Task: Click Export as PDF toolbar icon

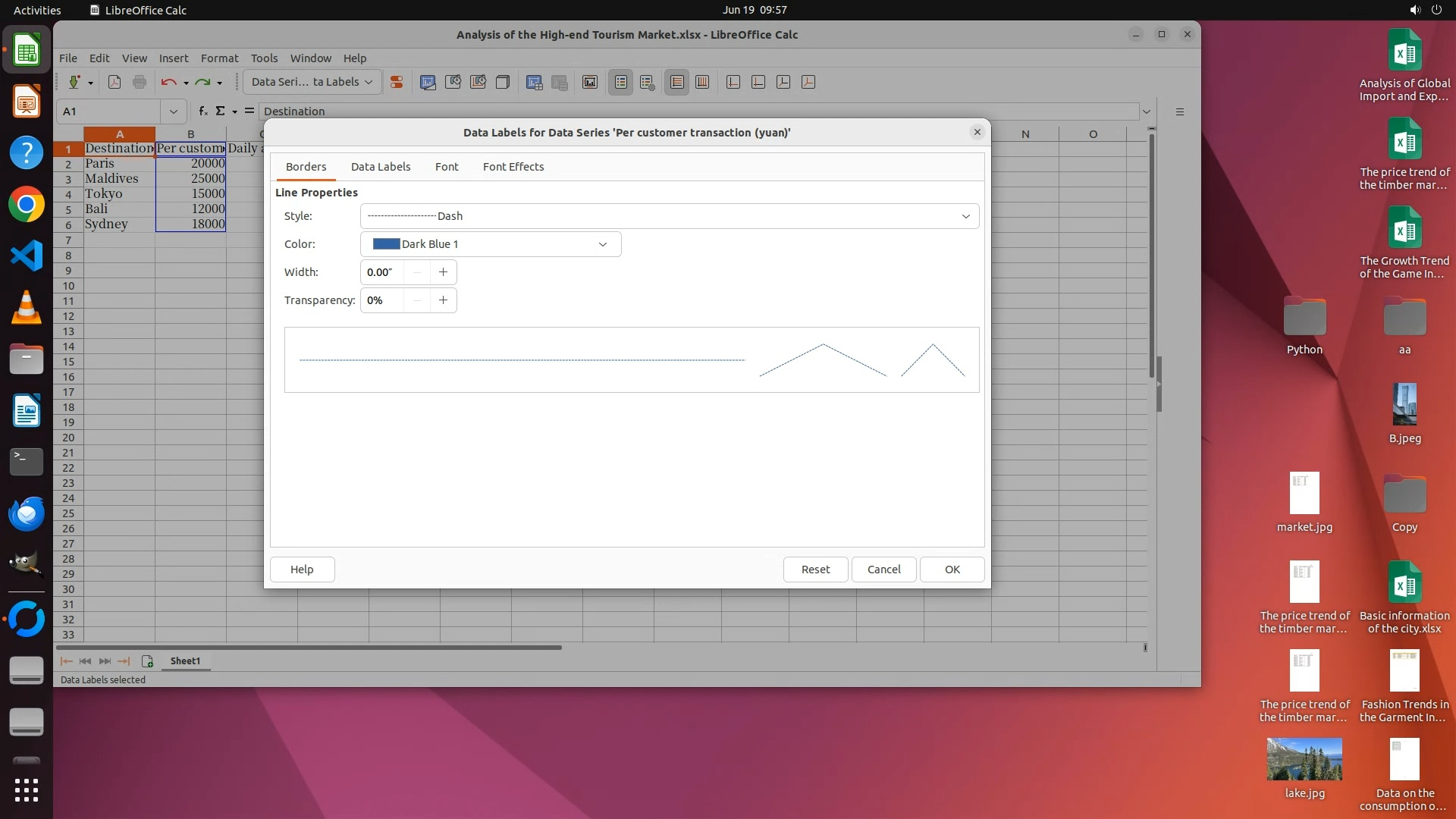Action: [115, 82]
